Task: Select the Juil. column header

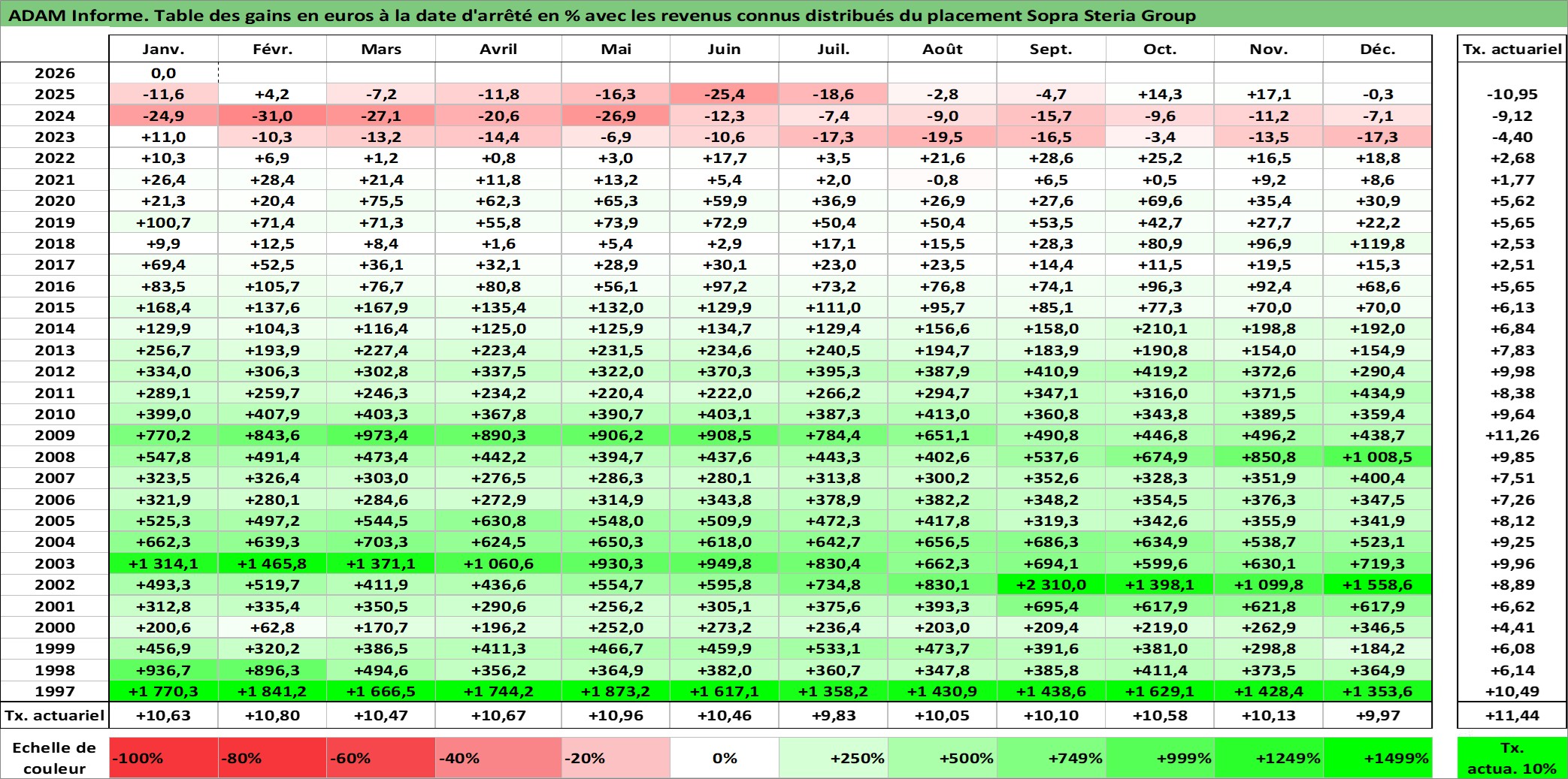Action: pos(834,49)
